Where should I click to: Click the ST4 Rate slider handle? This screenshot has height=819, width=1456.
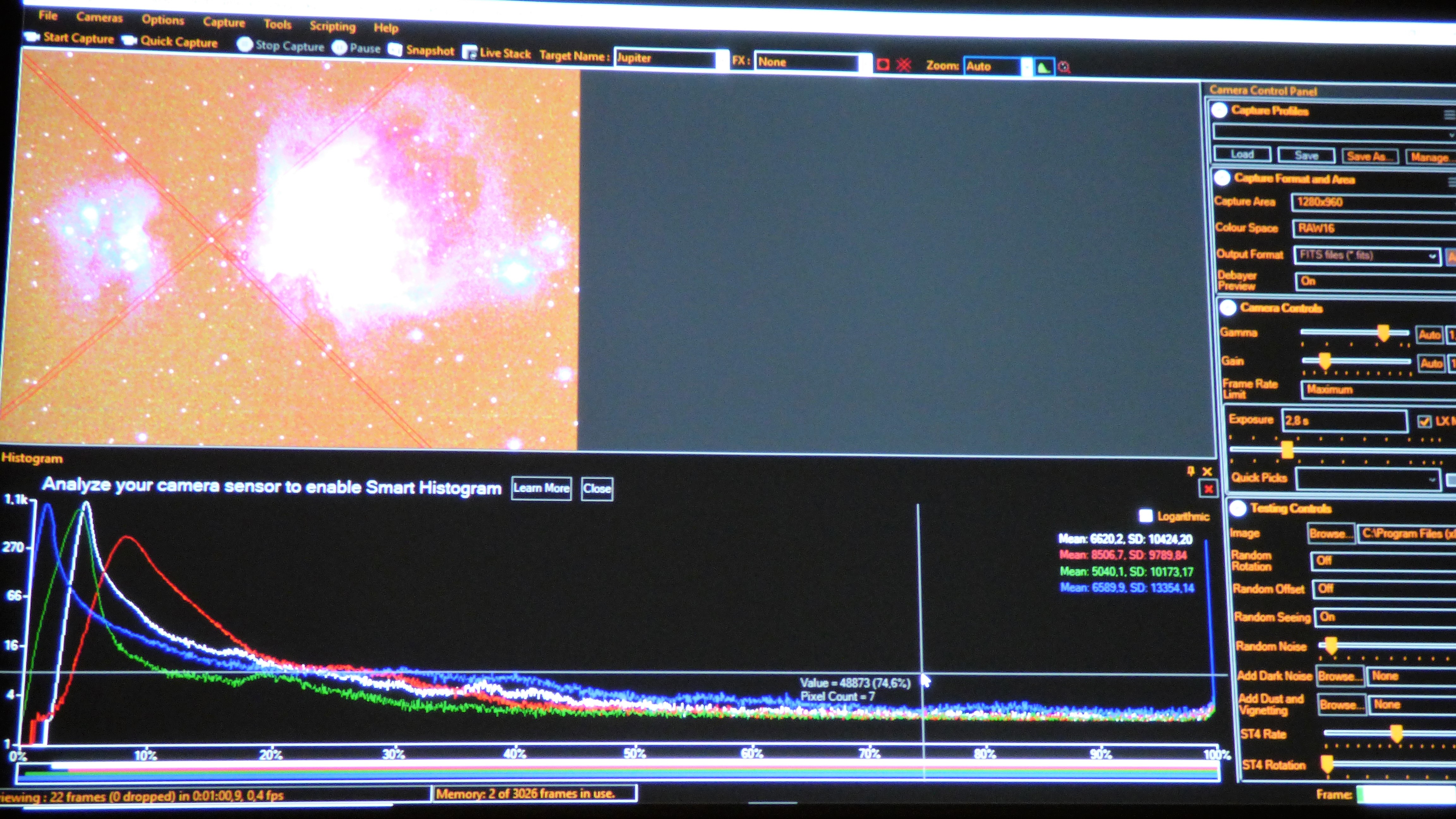click(1396, 734)
